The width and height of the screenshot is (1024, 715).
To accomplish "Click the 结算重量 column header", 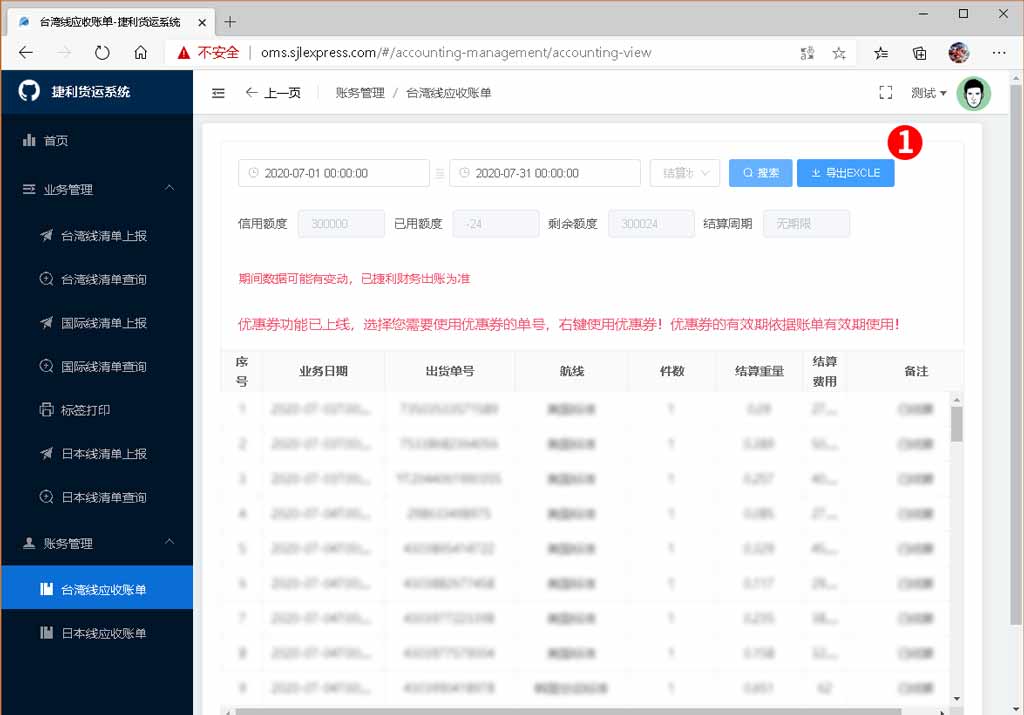I will click(760, 372).
